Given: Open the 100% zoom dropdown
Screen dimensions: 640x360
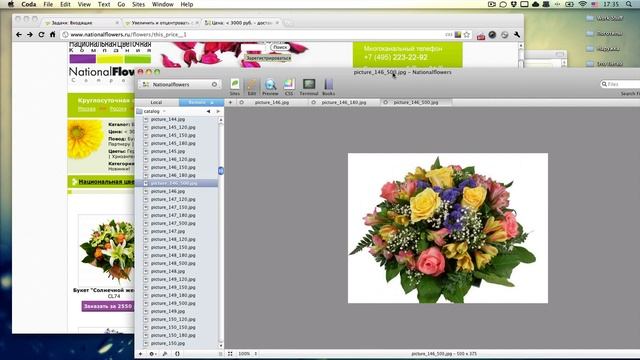Looking at the screenshot, I should pos(248,354).
